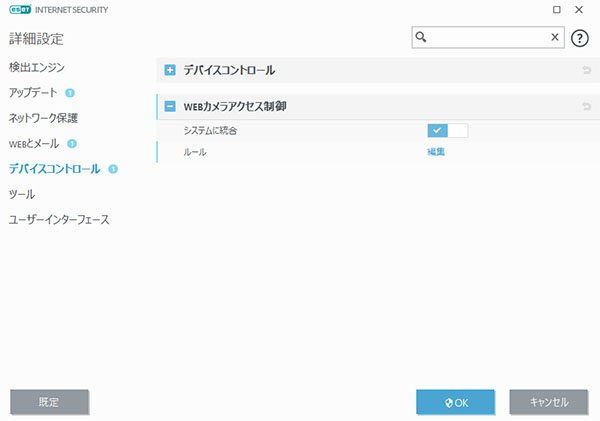Select アップデート in the sidebar
Viewport: 600px width, 421px height.
point(33,93)
